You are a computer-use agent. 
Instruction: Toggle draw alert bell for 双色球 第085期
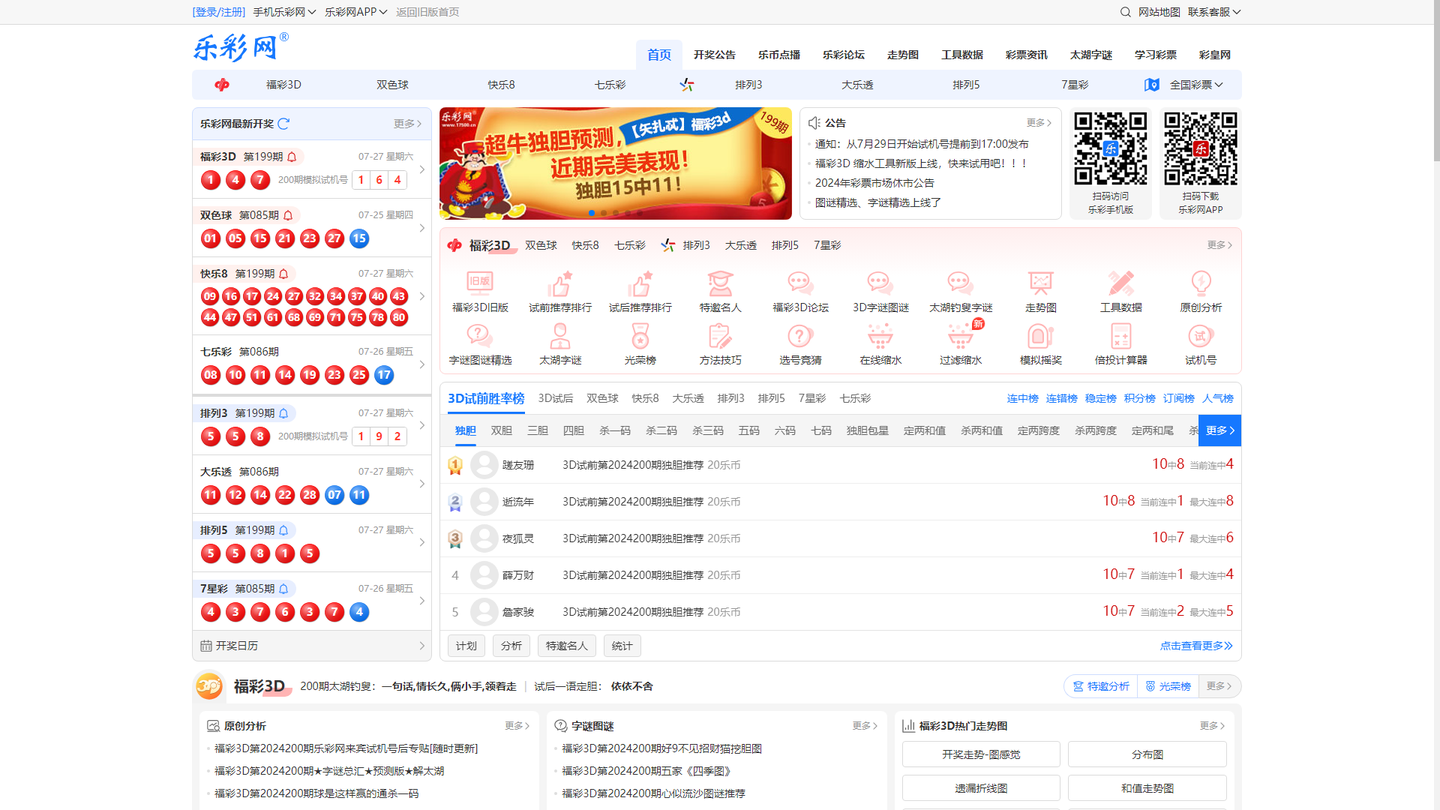tap(288, 216)
